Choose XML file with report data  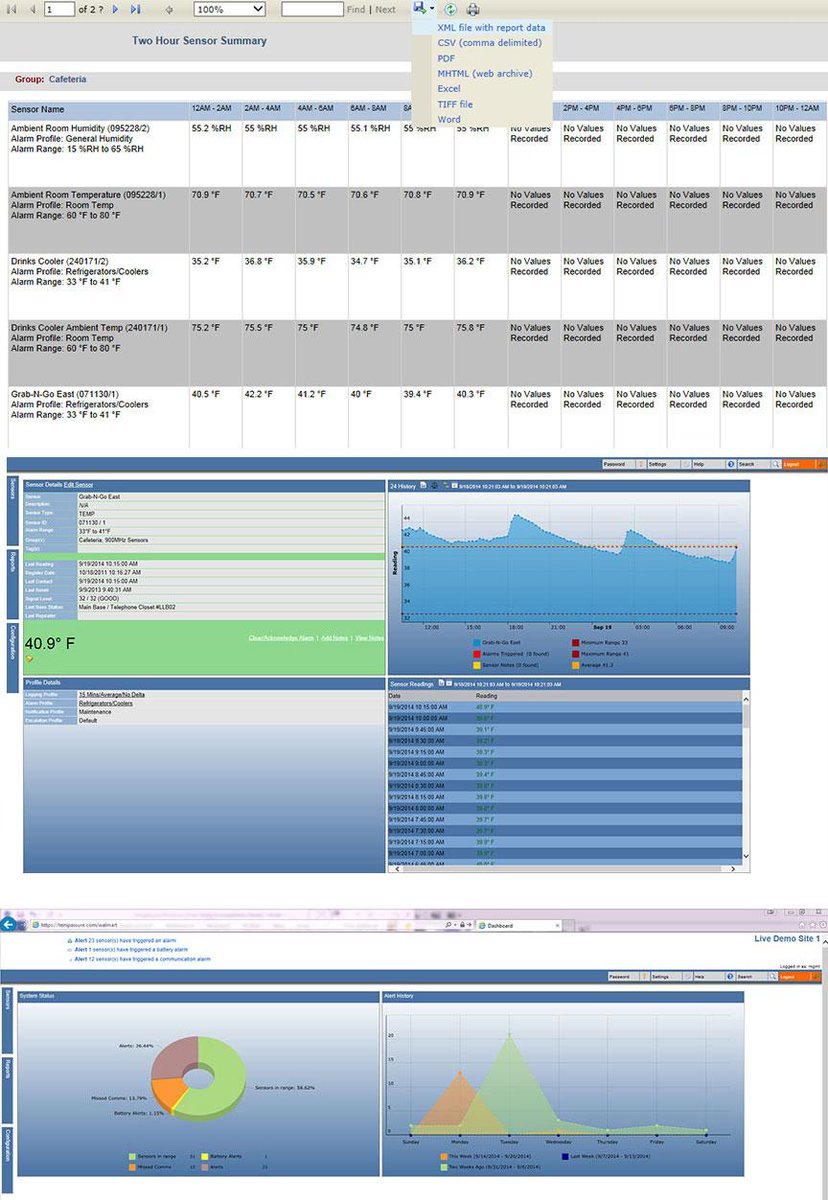[491, 28]
